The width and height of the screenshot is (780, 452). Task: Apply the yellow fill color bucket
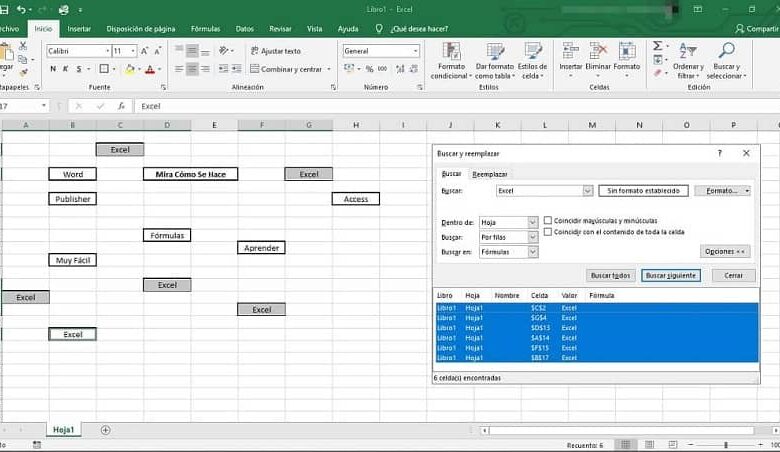pyautogui.click(x=129, y=69)
